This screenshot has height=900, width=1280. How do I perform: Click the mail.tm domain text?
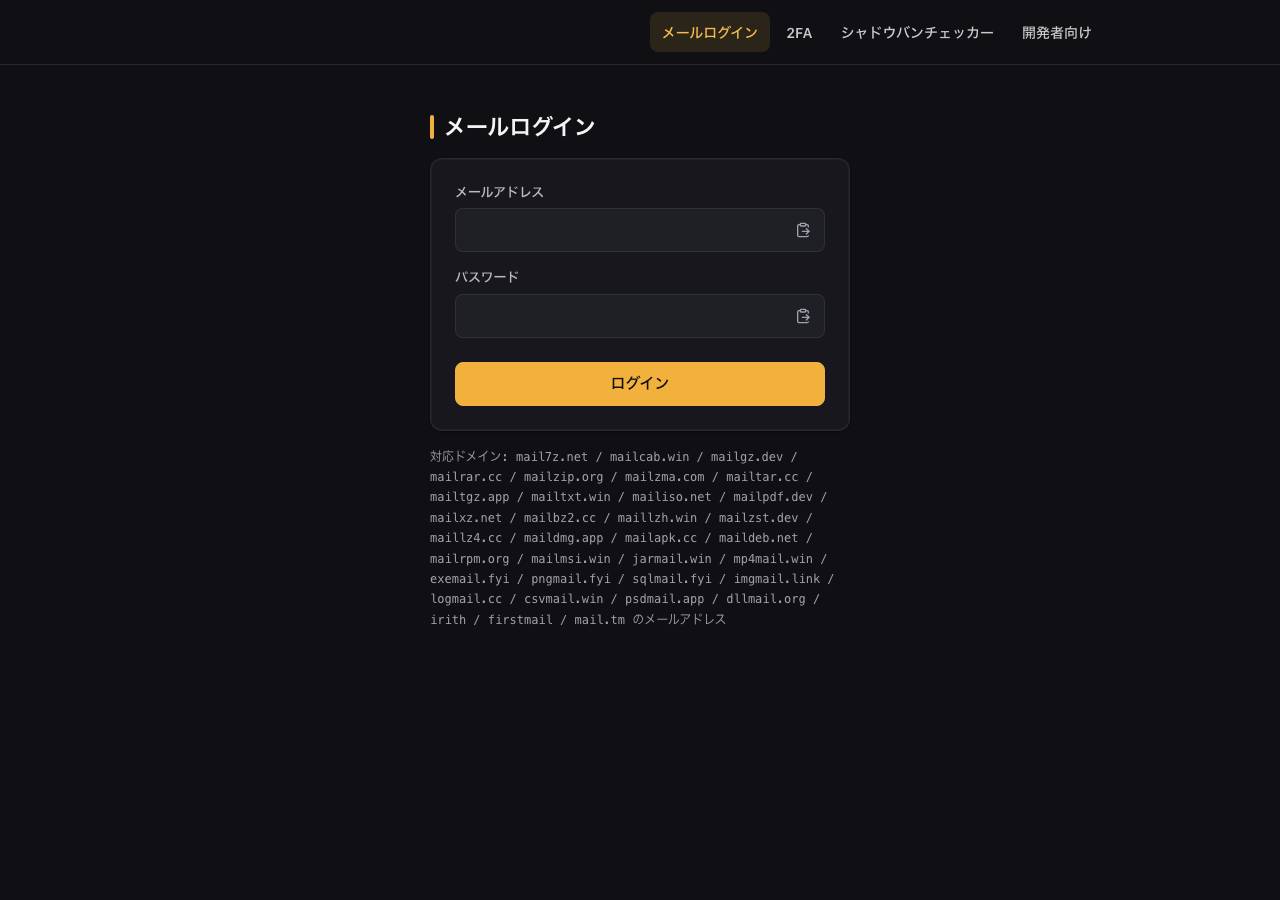point(599,620)
